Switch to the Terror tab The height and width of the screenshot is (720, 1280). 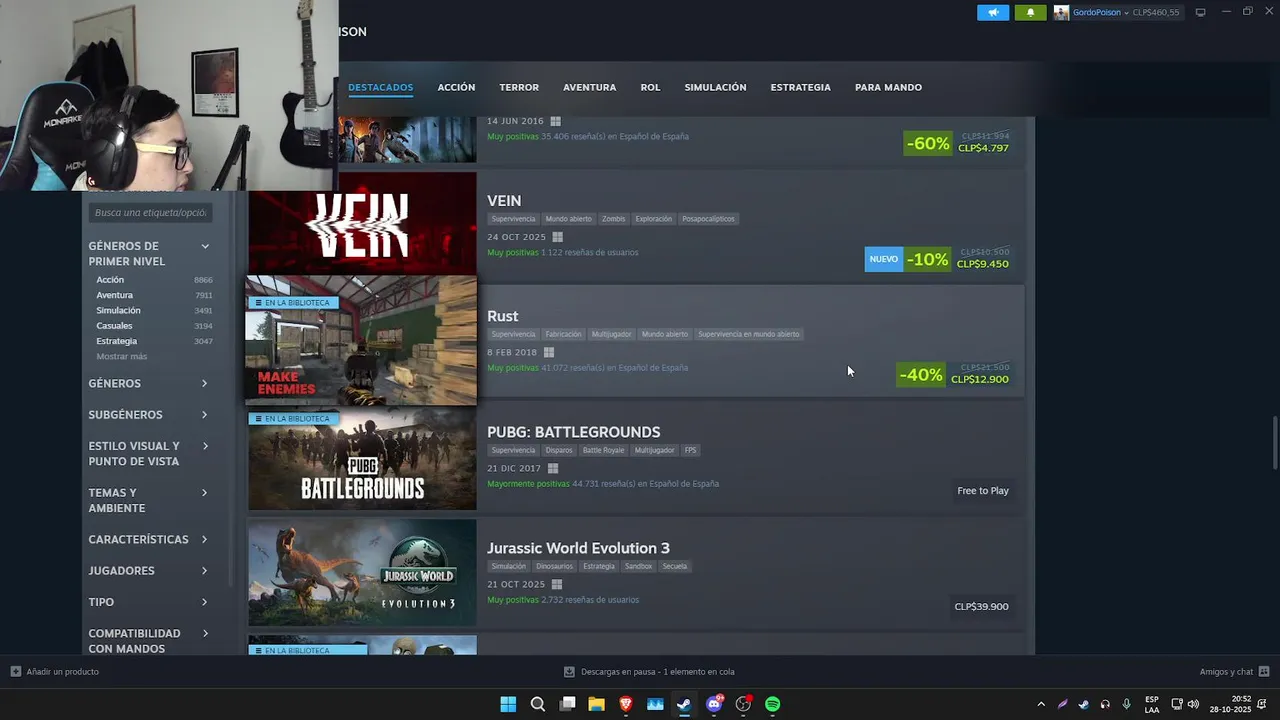[x=519, y=87]
